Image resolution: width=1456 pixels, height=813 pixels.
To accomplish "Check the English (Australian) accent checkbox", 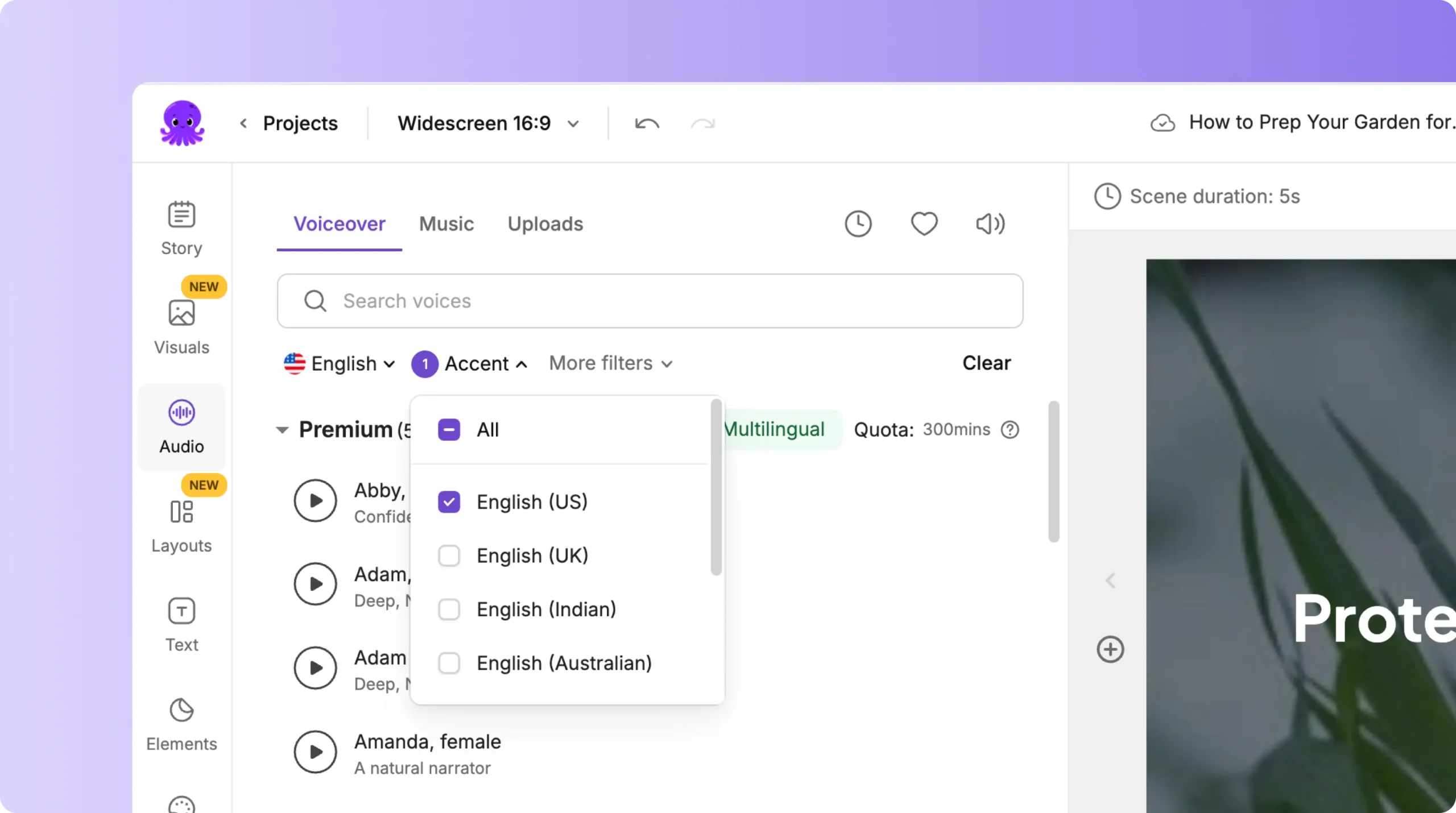I will tap(449, 663).
